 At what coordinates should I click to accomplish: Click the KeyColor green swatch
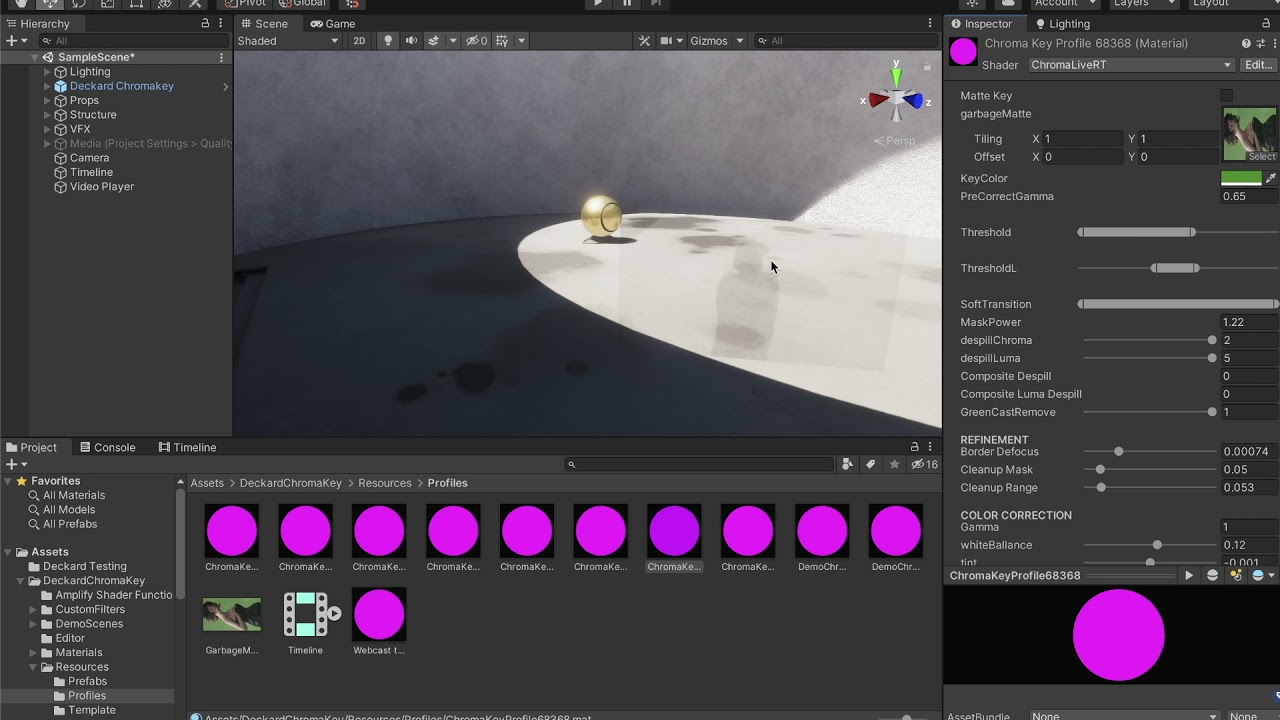[1241, 179]
